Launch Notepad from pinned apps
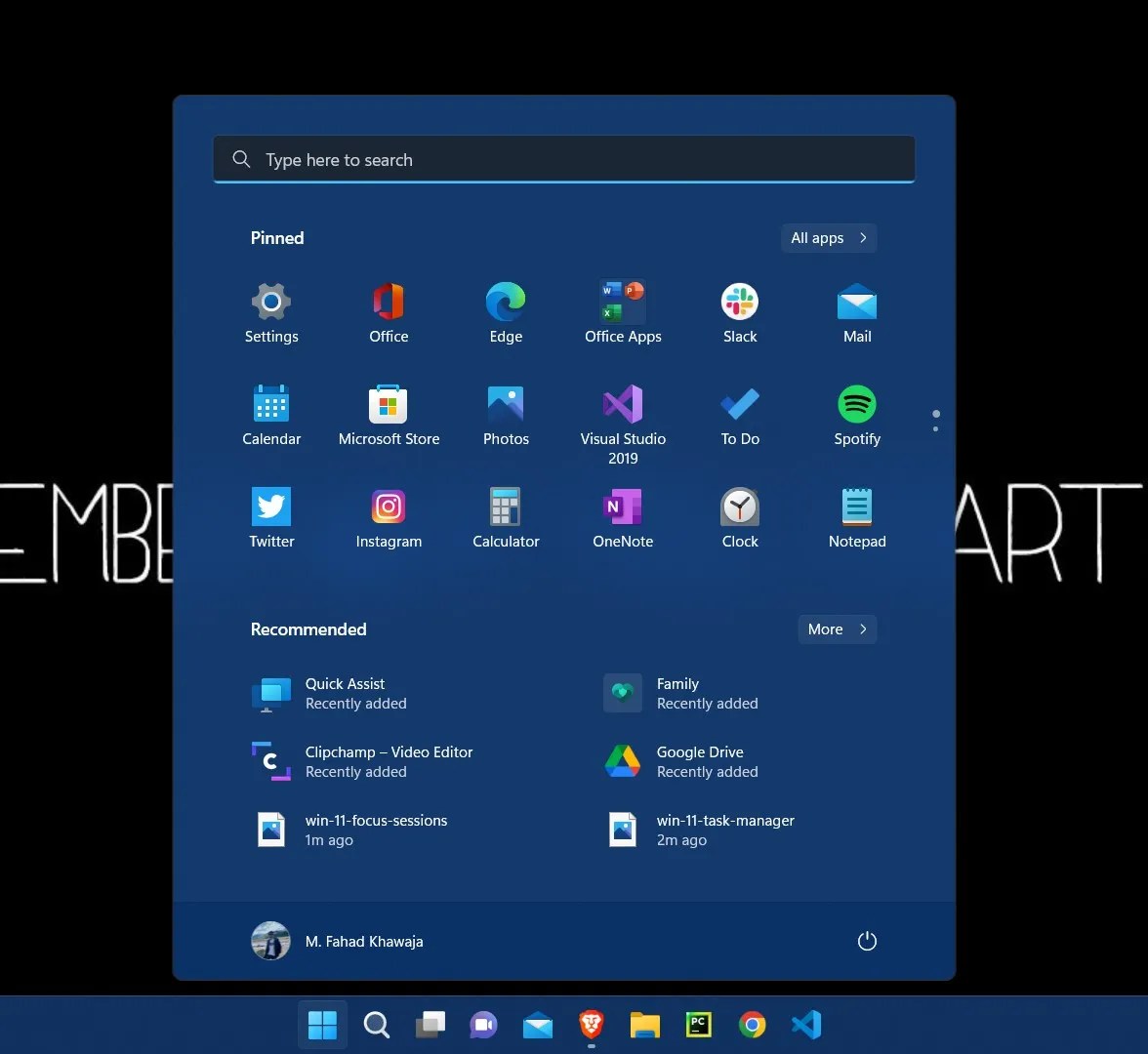 coord(857,517)
